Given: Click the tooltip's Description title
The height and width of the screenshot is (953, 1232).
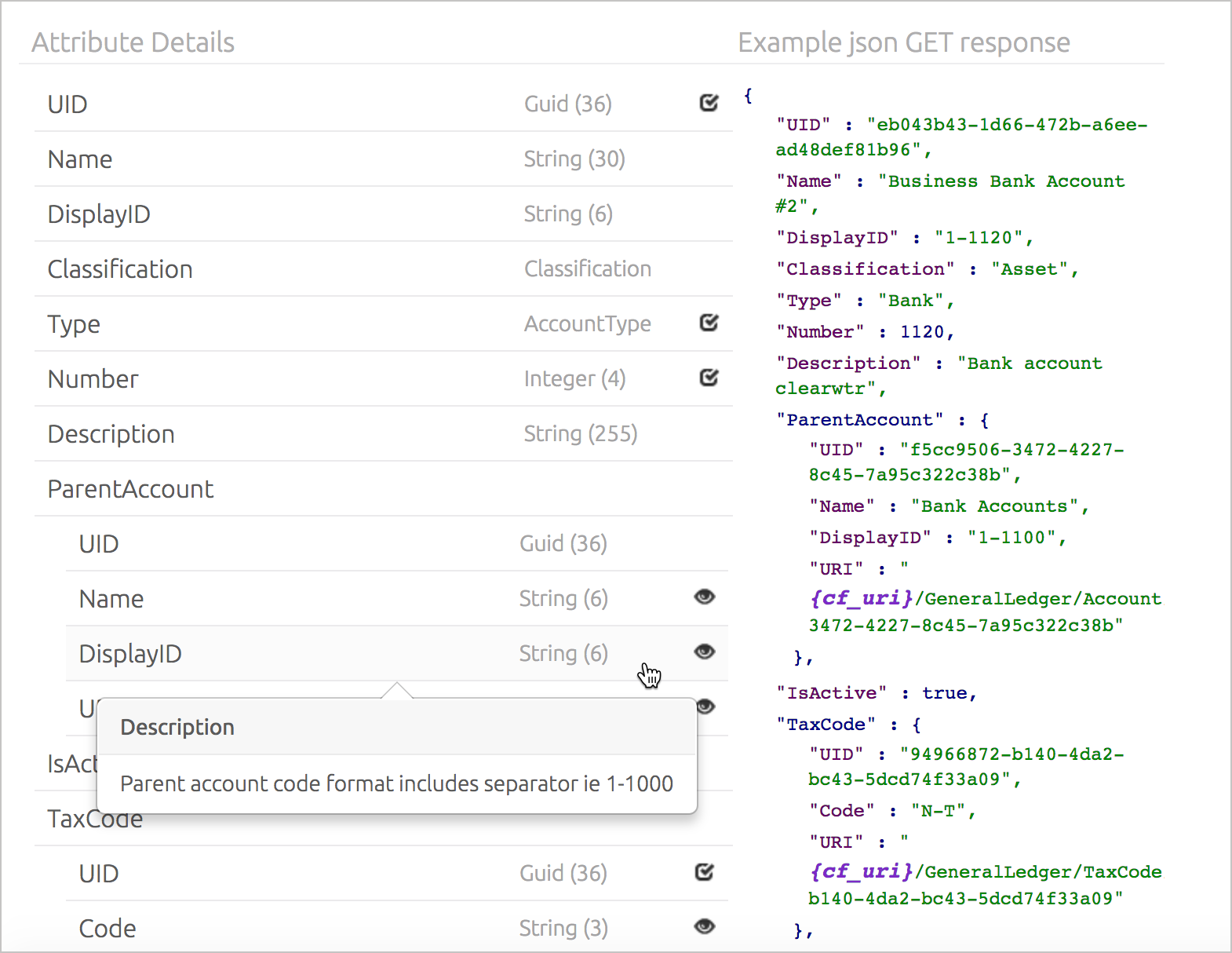Looking at the screenshot, I should [177, 727].
